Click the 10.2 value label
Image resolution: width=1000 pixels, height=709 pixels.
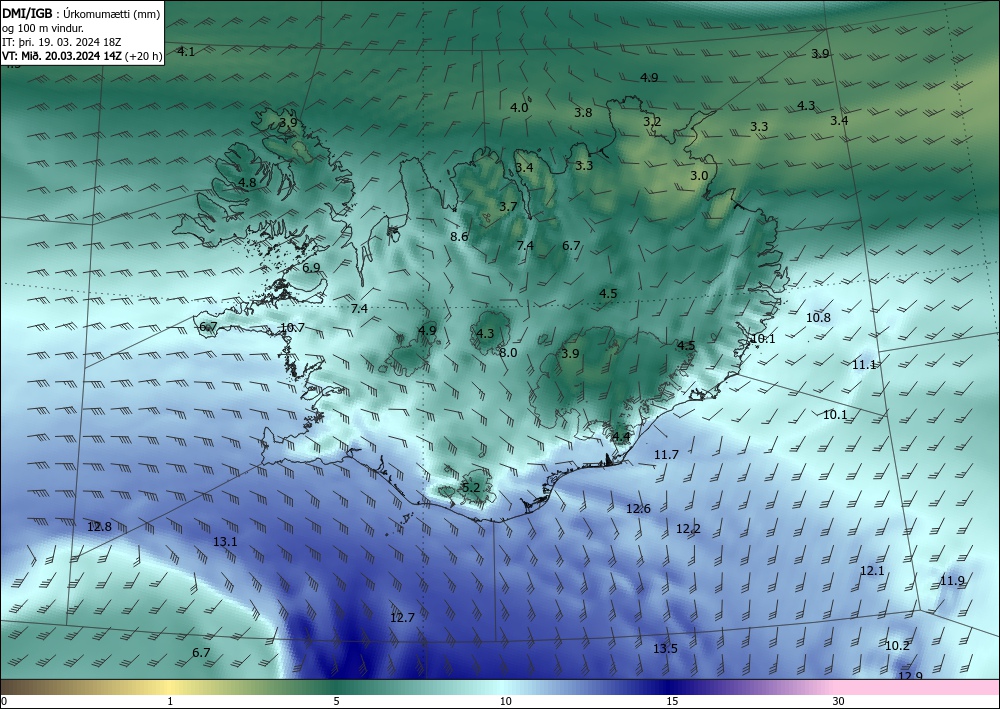(897, 646)
